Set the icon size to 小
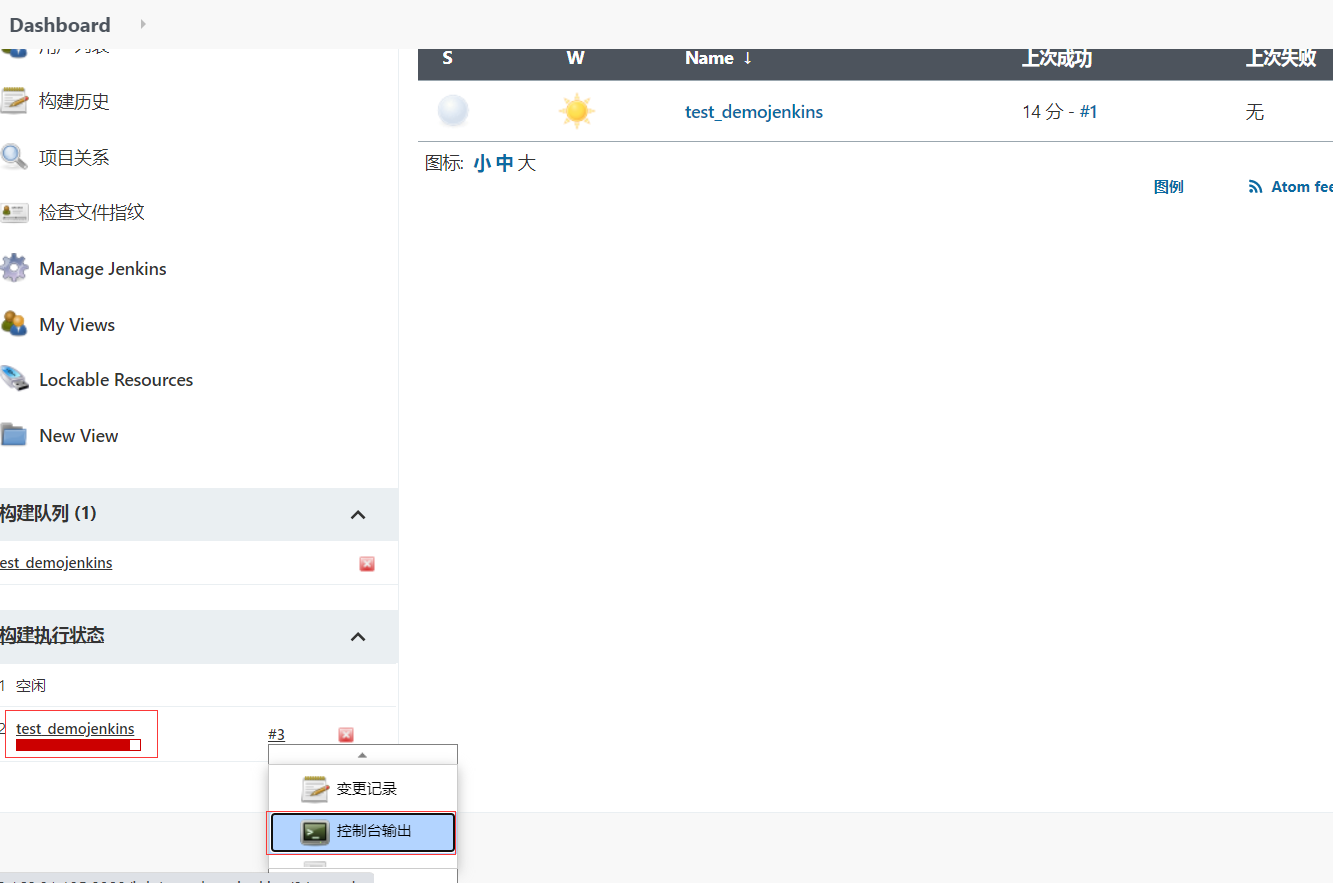This screenshot has height=883, width=1333. pos(482,163)
